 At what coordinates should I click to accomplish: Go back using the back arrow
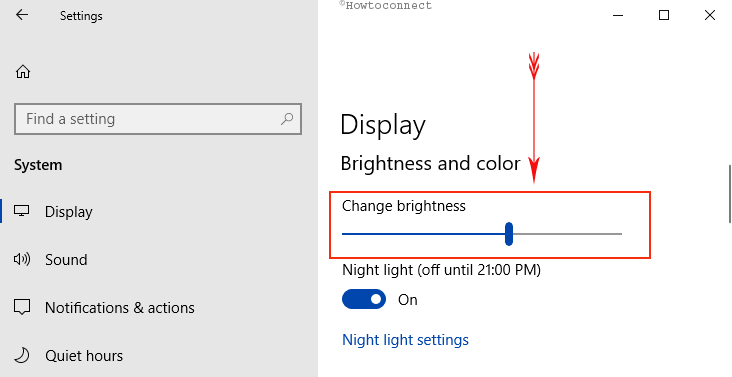coord(22,15)
